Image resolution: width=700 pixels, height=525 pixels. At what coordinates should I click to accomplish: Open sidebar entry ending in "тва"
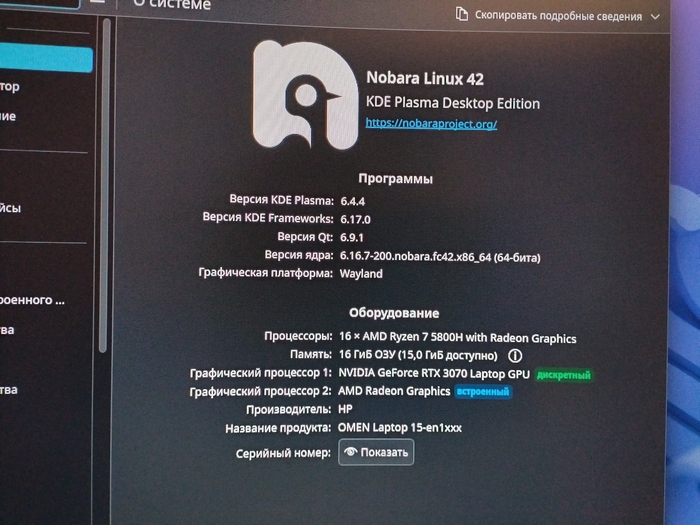click(8, 390)
